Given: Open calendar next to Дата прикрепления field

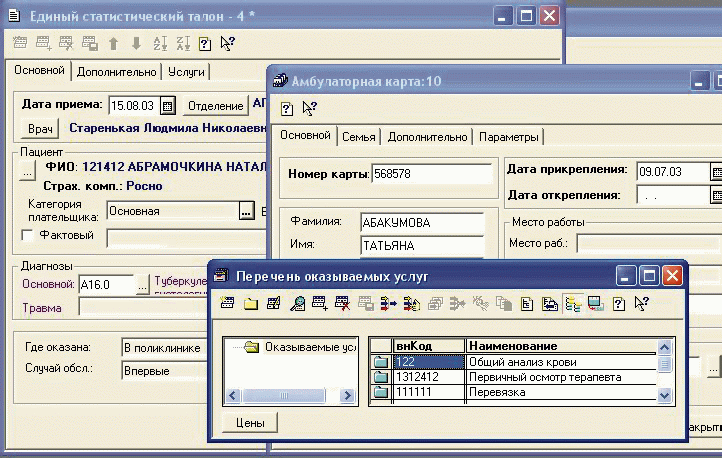Looking at the screenshot, I should [716, 172].
